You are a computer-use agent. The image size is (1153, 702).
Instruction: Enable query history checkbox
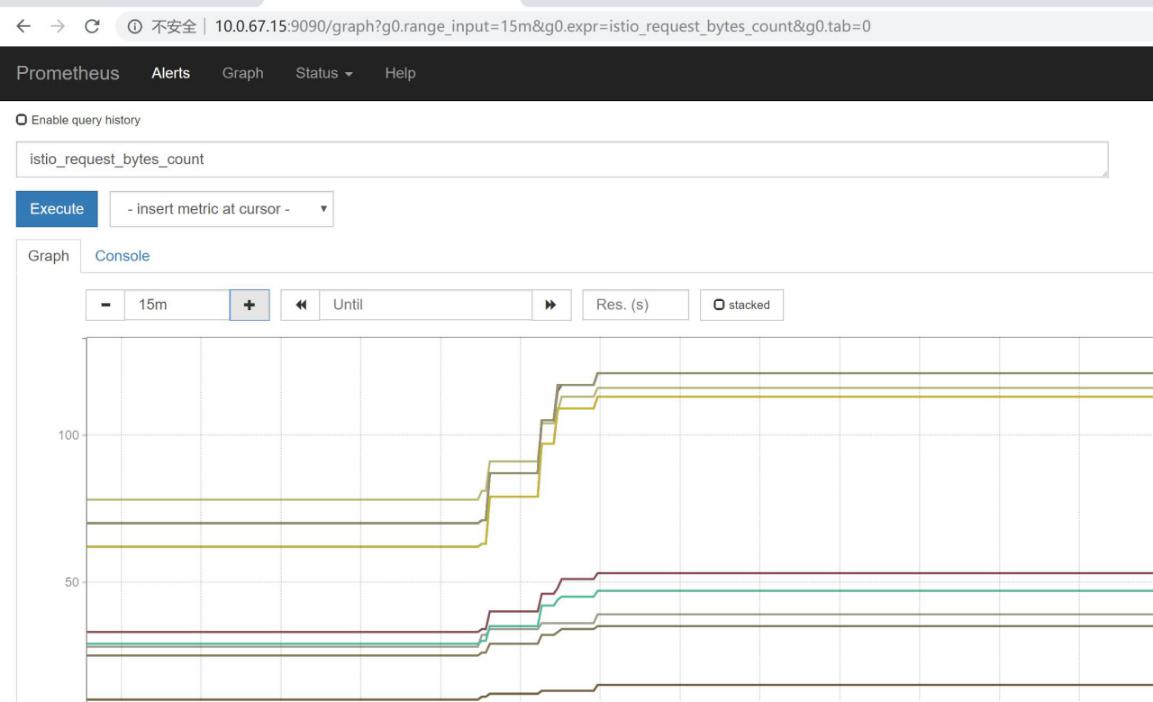[x=22, y=120]
